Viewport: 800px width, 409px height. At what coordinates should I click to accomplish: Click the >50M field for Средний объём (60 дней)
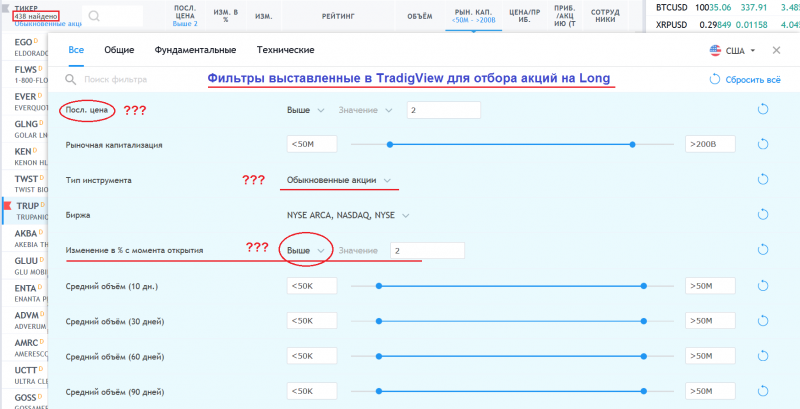pos(710,356)
